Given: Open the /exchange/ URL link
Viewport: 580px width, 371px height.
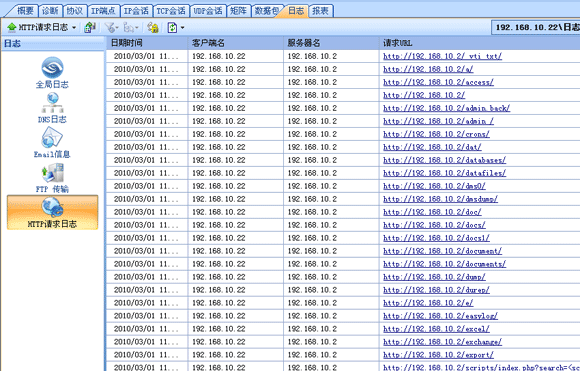Looking at the screenshot, I should pyautogui.click(x=442, y=342).
